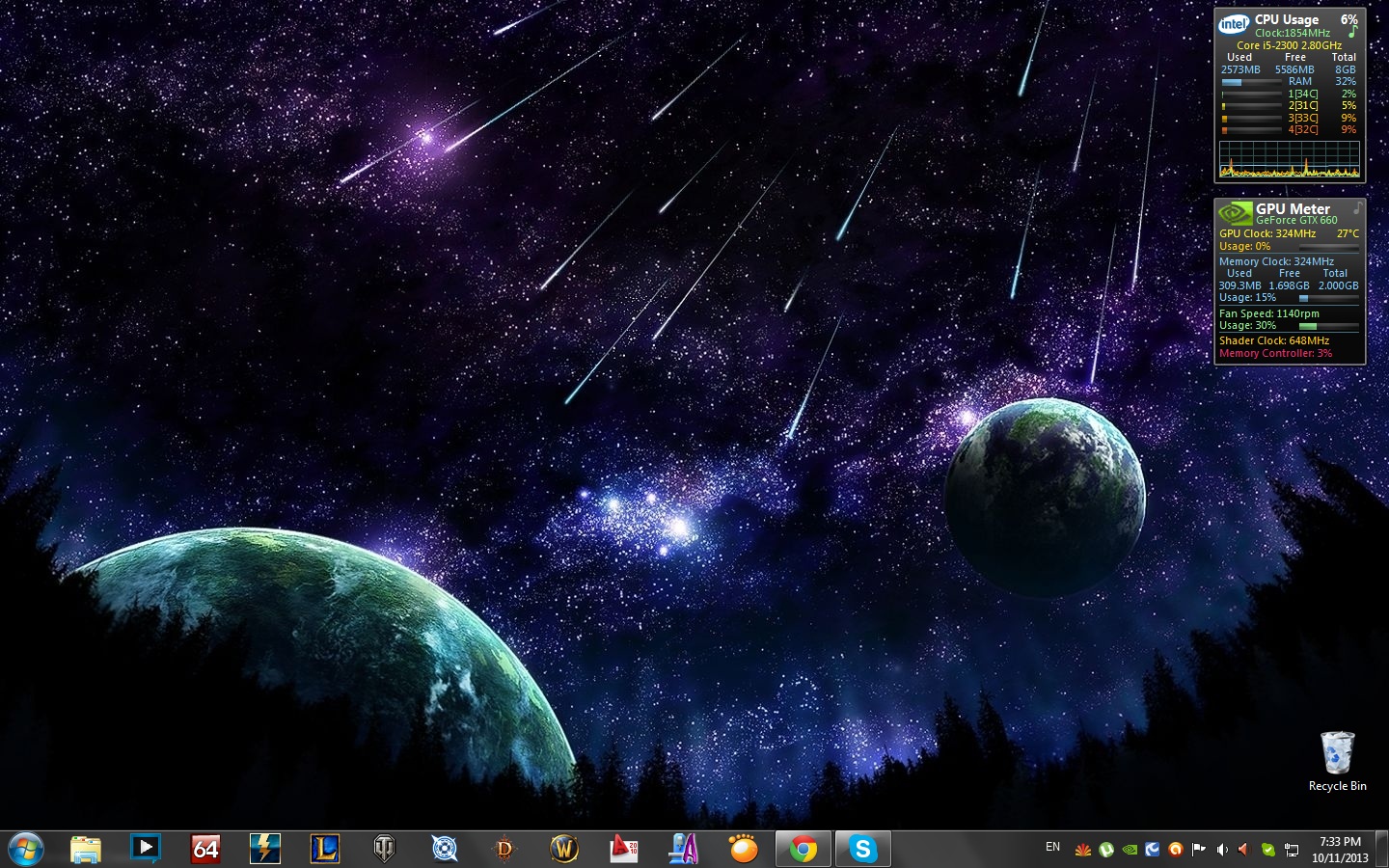Viewport: 1389px width, 868px height.
Task: Open the green uTorrent tray icon
Action: [x=1106, y=850]
